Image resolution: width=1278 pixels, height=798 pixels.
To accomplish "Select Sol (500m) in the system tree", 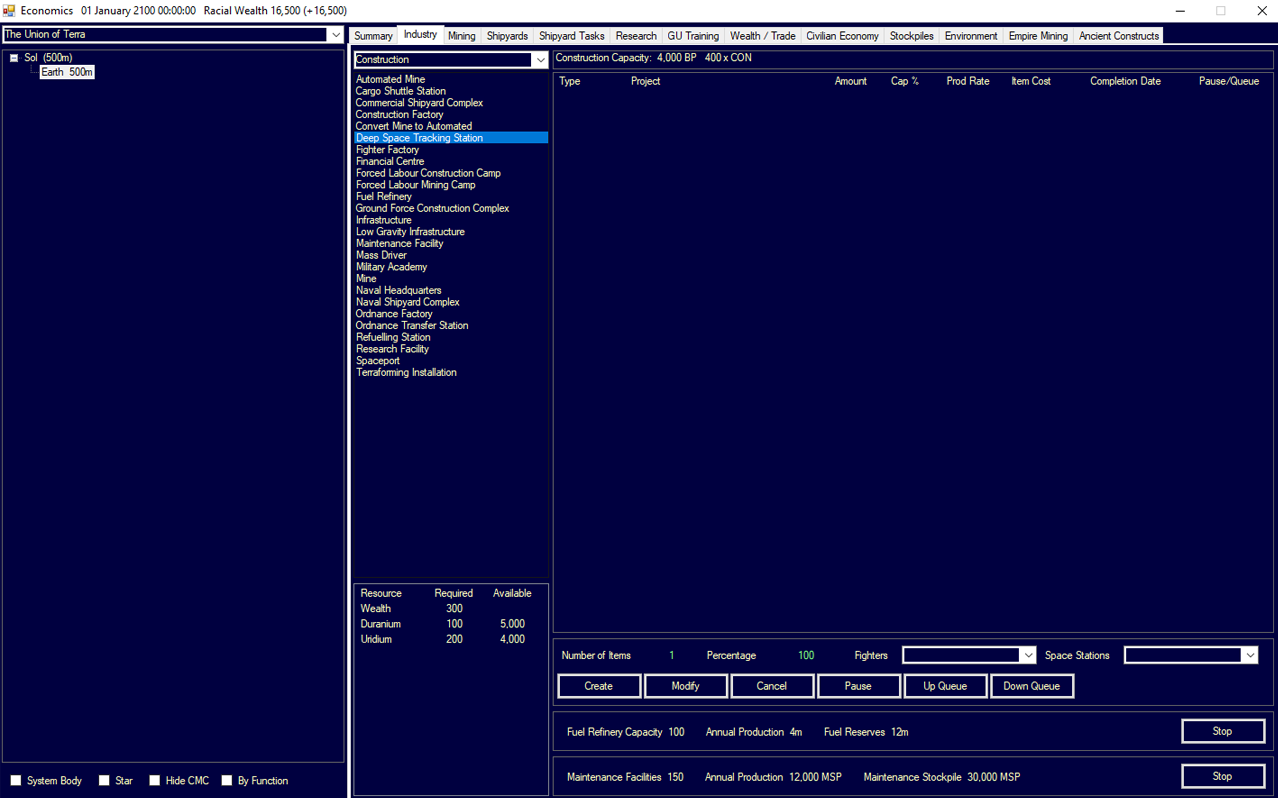I will 48,58.
